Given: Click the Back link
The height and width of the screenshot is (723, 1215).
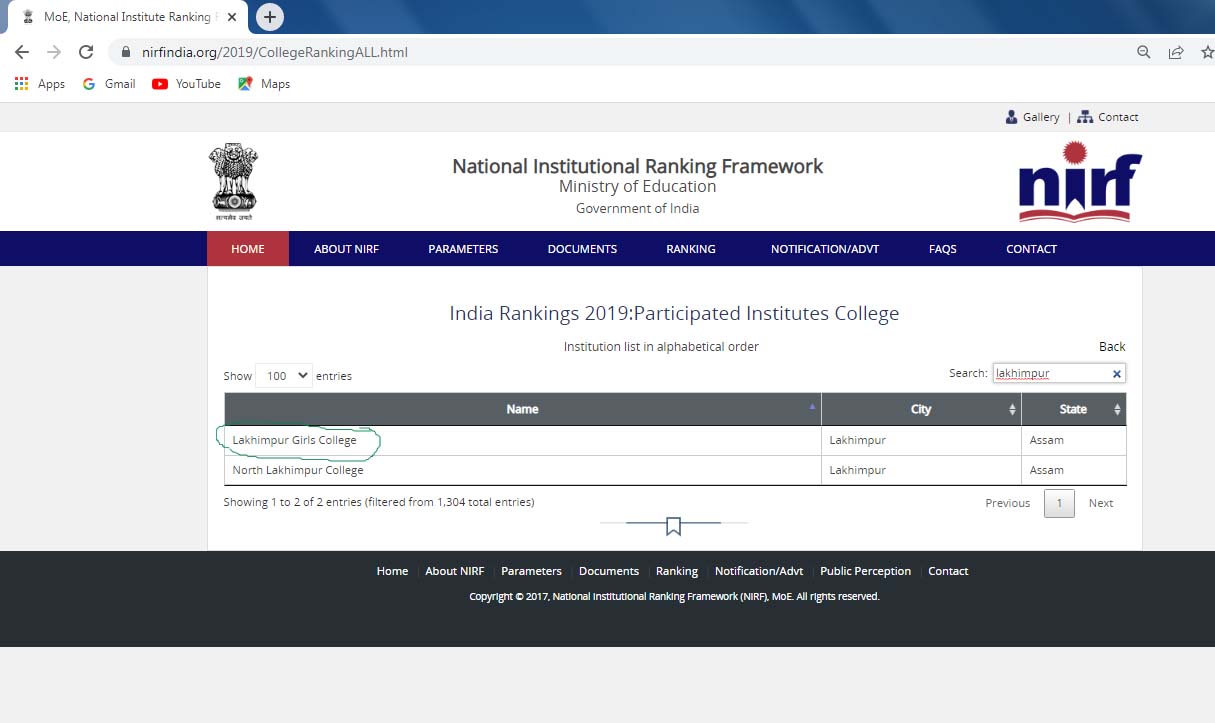Looking at the screenshot, I should [x=1112, y=346].
